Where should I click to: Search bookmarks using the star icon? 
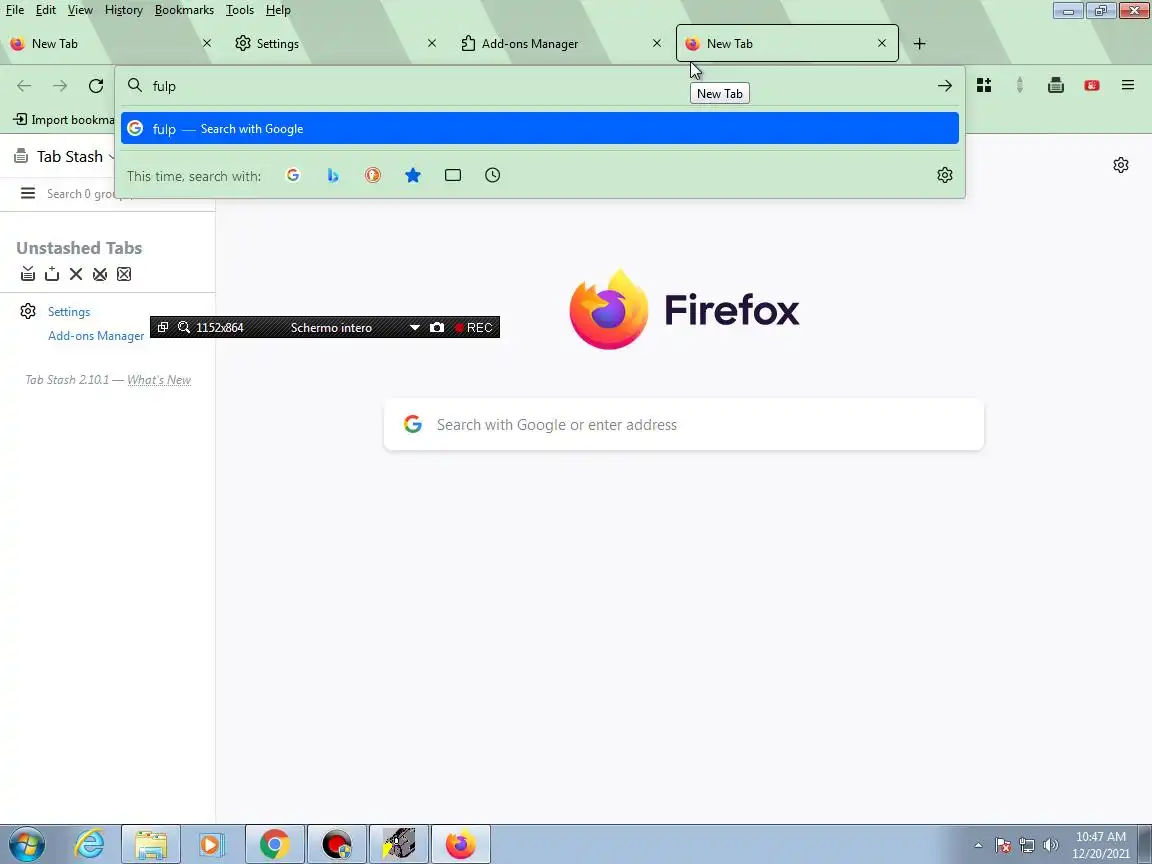(413, 175)
